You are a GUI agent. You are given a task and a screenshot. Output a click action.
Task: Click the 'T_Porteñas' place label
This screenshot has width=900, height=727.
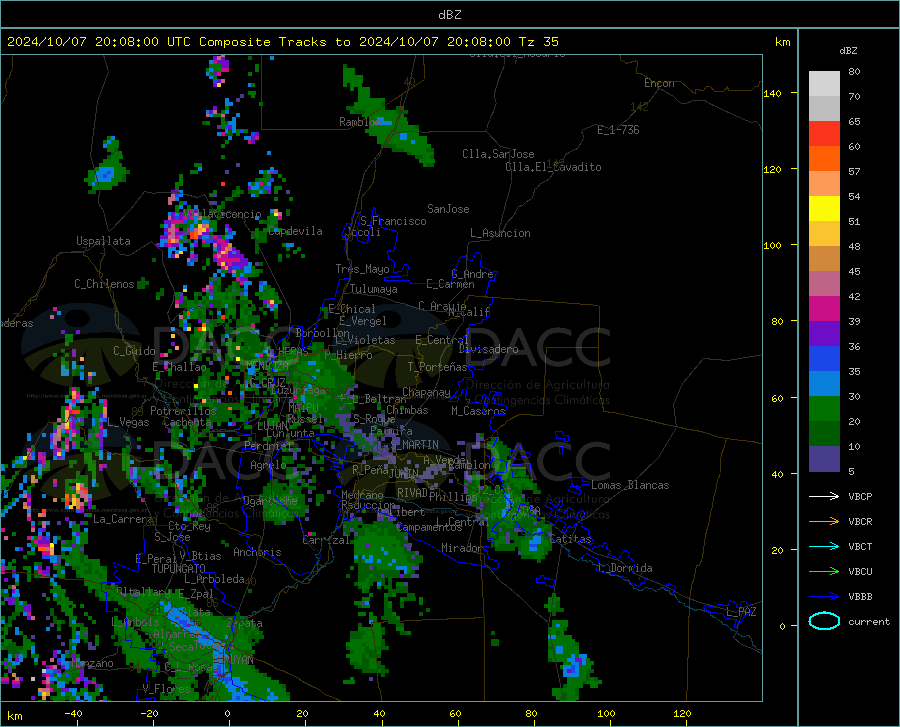tap(437, 367)
